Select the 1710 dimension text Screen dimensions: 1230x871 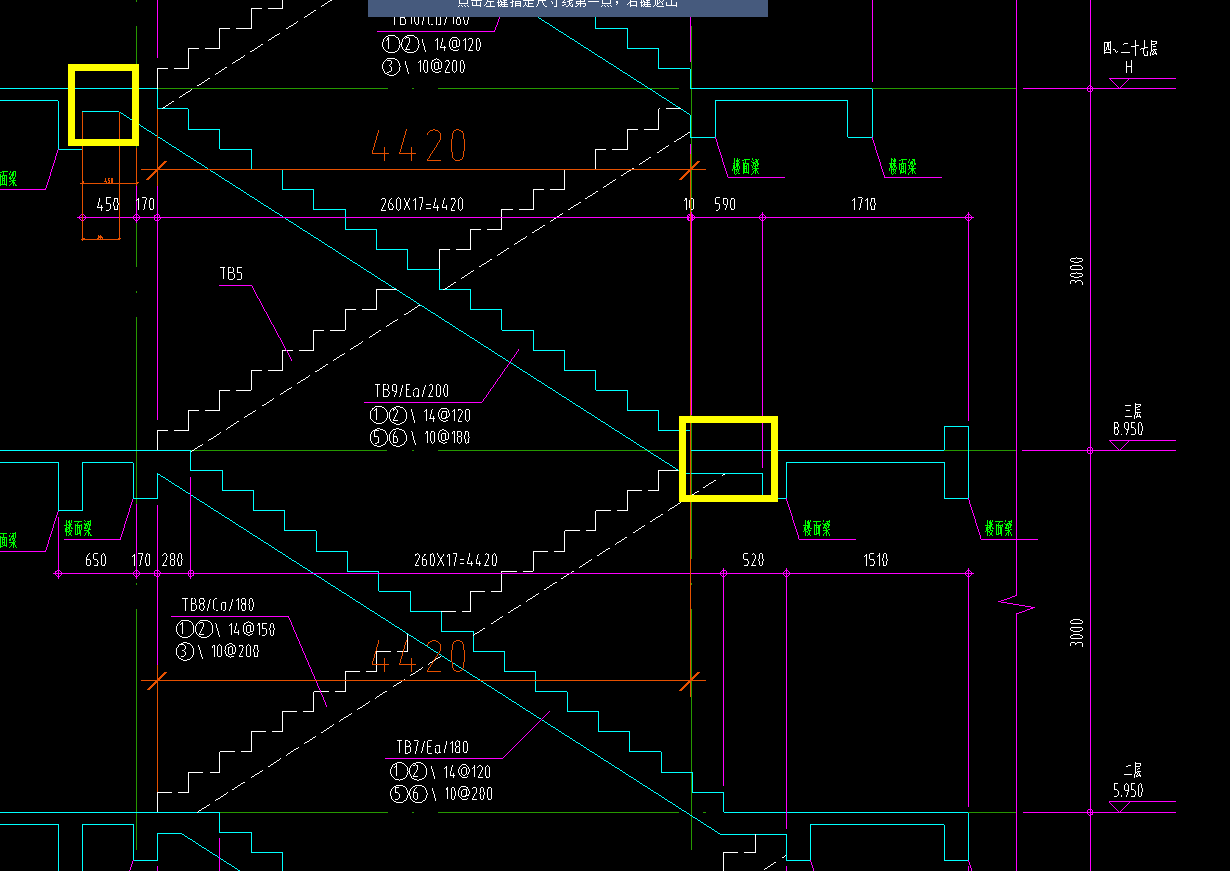[x=864, y=204]
